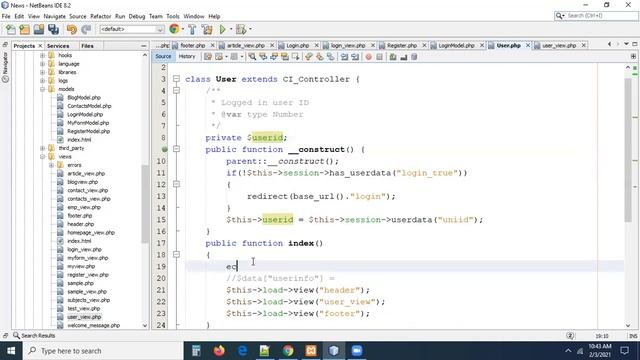This screenshot has width=640, height=360.
Task: Close the User.php editor tab
Action: [x=528, y=45]
